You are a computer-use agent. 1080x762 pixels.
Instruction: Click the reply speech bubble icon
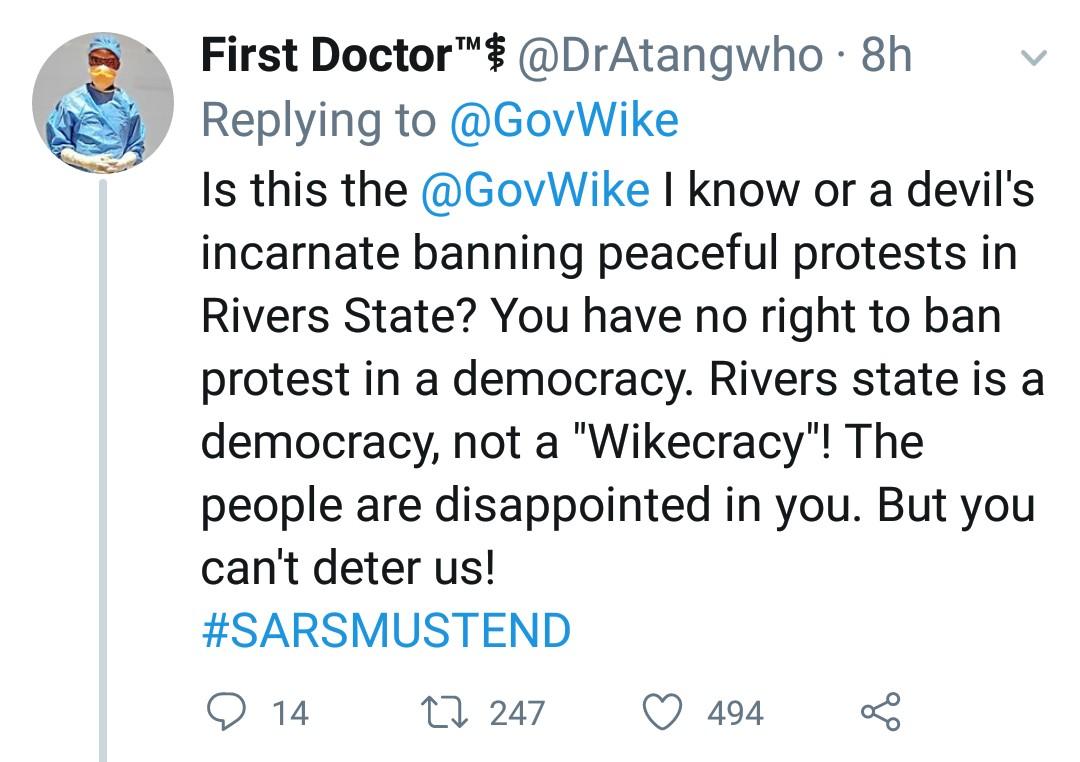221,712
